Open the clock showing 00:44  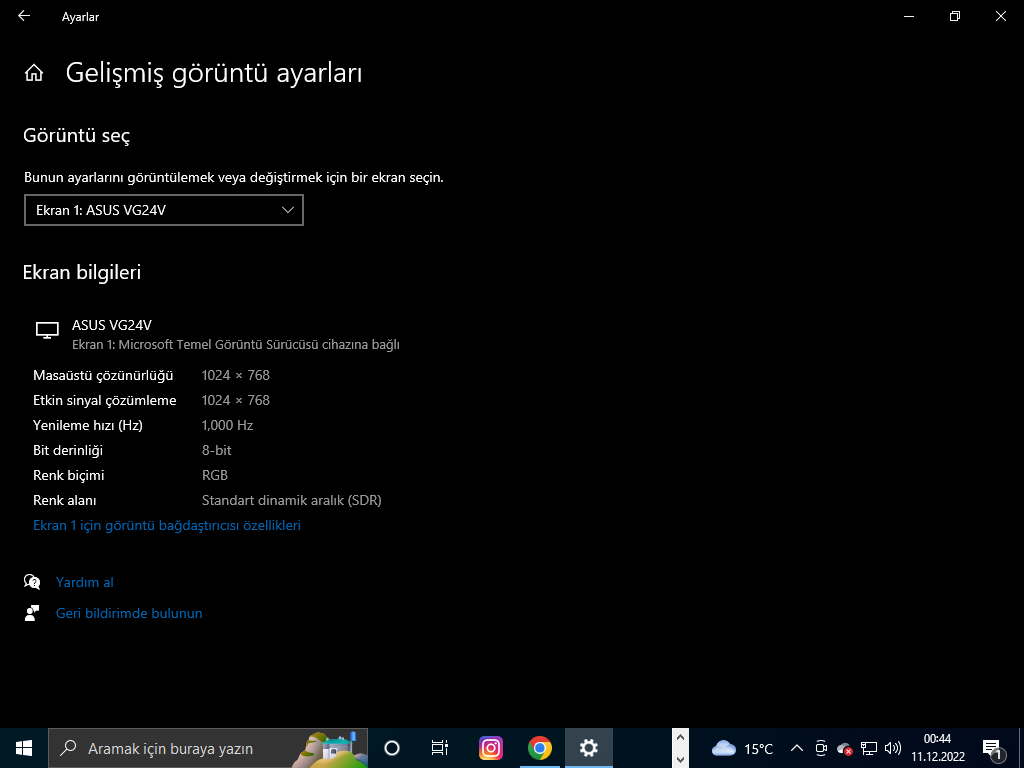coord(938,748)
